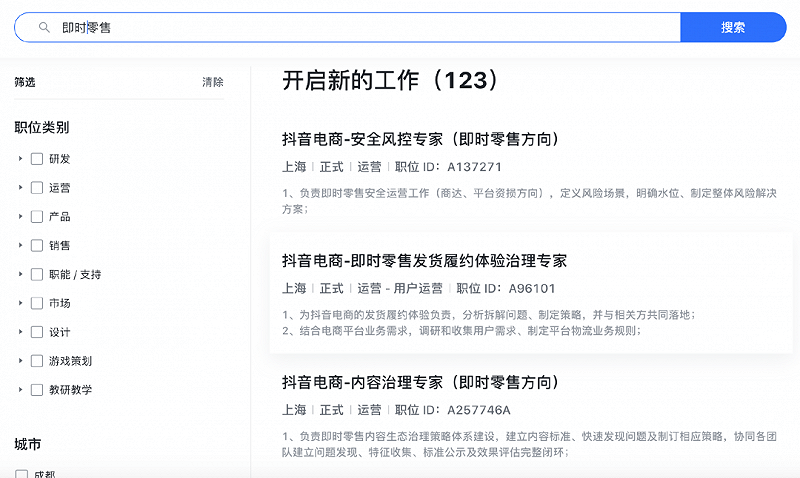Select the 设计 category checkbox
The image size is (800, 478).
tap(37, 332)
